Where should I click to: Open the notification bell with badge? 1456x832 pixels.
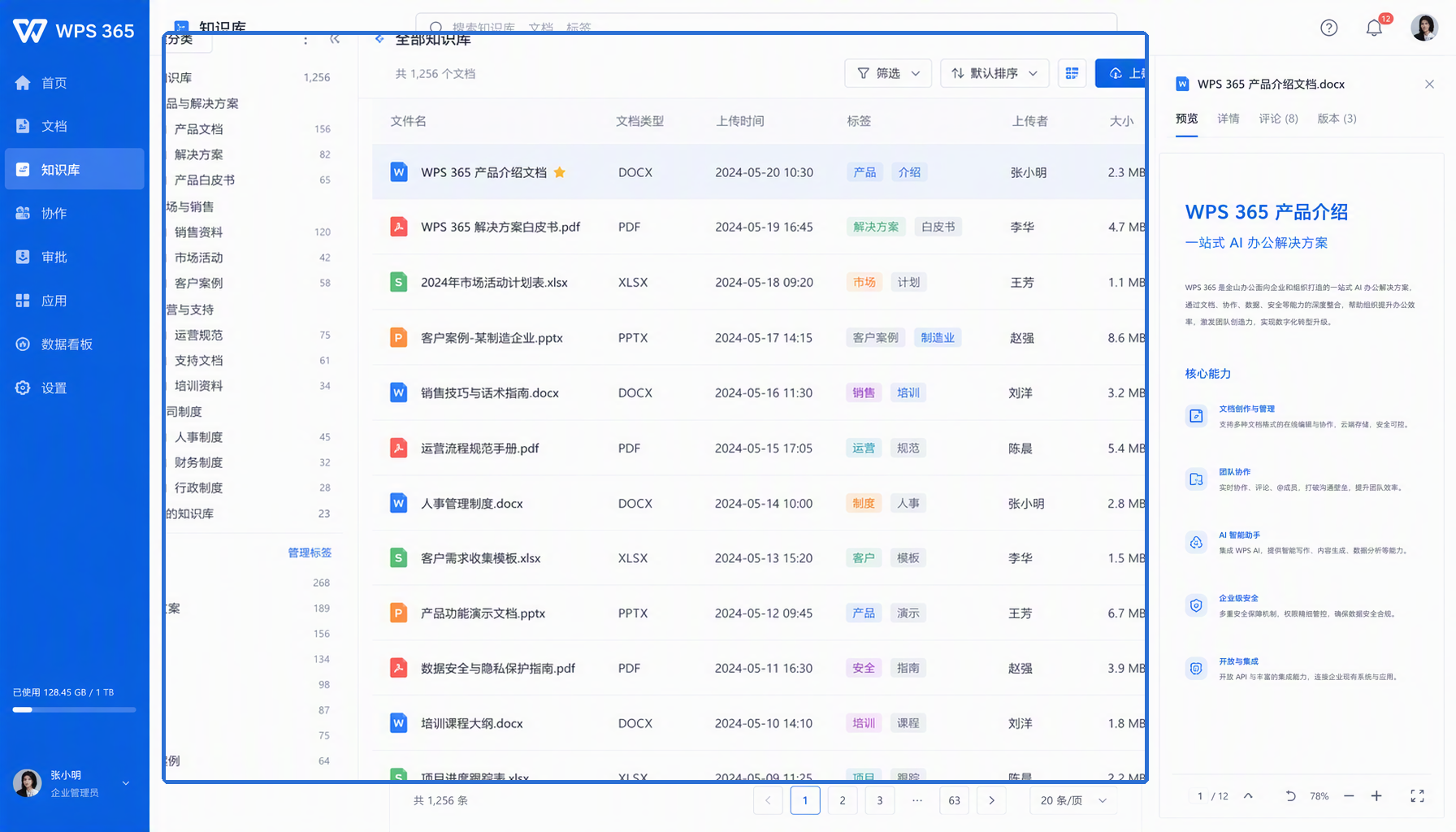(x=1375, y=27)
